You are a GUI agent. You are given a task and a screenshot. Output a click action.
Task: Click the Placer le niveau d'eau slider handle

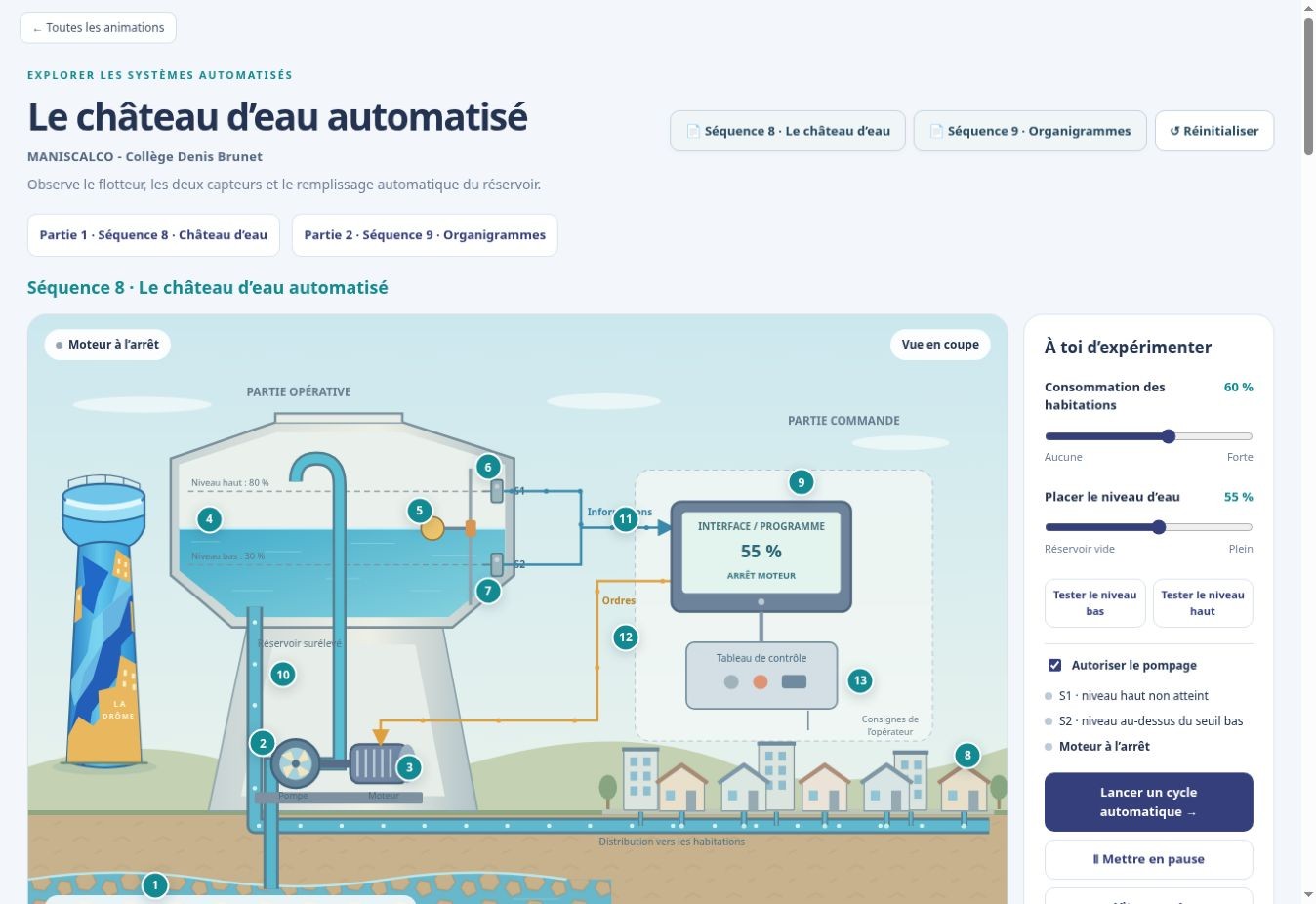coord(1159,527)
